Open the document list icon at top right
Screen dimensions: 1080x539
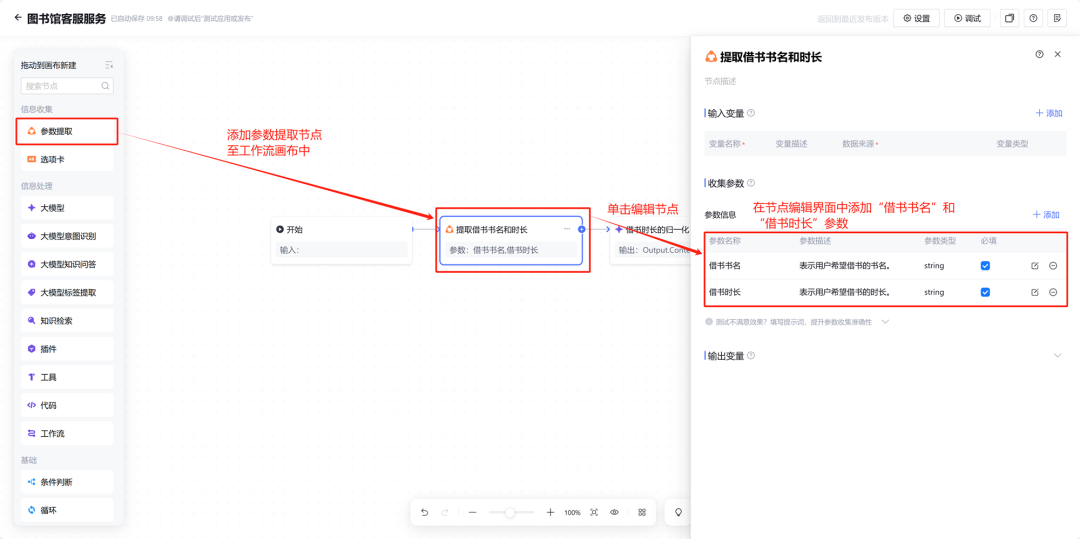1057,19
